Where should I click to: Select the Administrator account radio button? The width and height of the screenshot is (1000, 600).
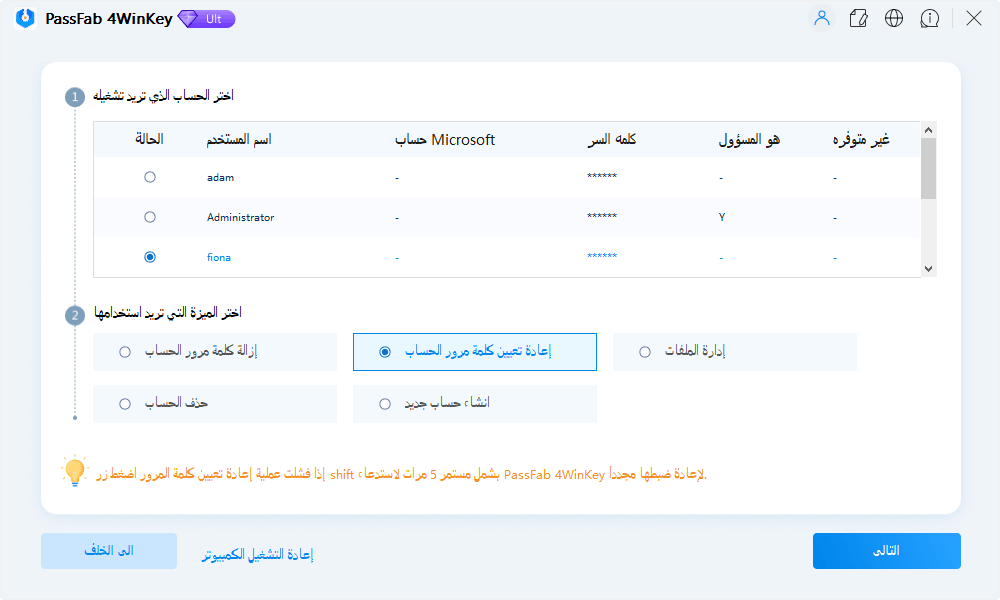point(150,217)
